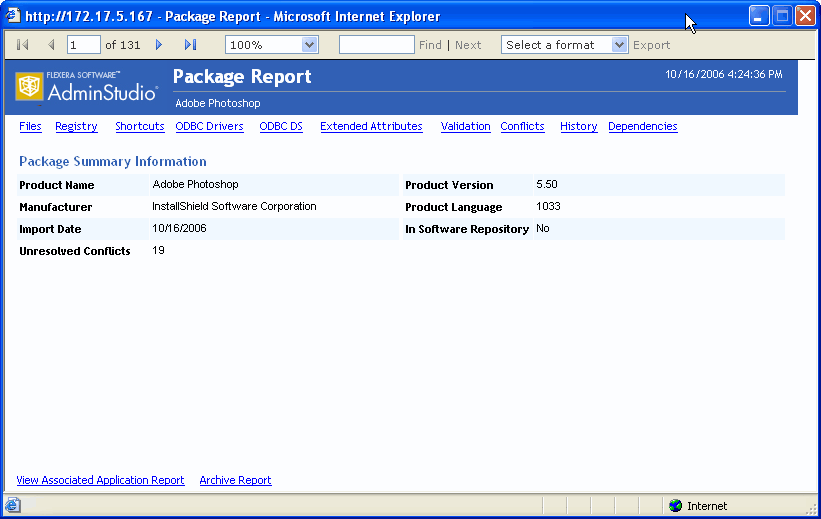821x519 pixels.
Task: Go to Extended Attributes section
Action: click(x=371, y=127)
